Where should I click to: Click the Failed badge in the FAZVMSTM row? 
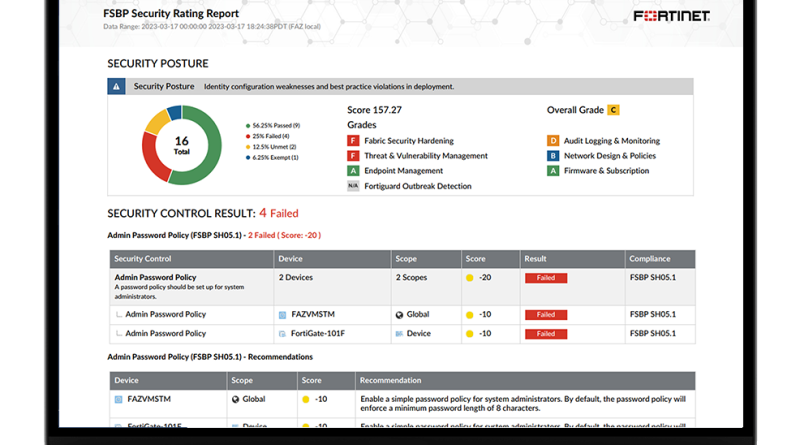(546, 315)
